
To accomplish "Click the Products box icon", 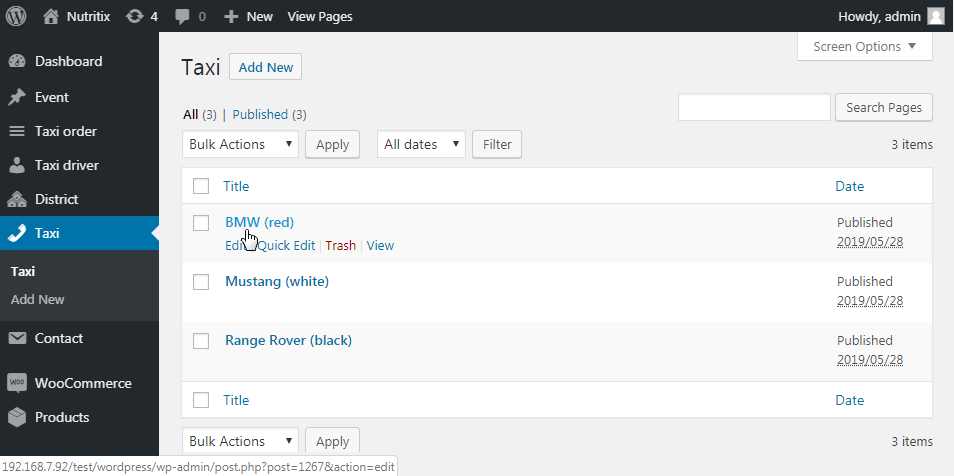I will click(17, 418).
